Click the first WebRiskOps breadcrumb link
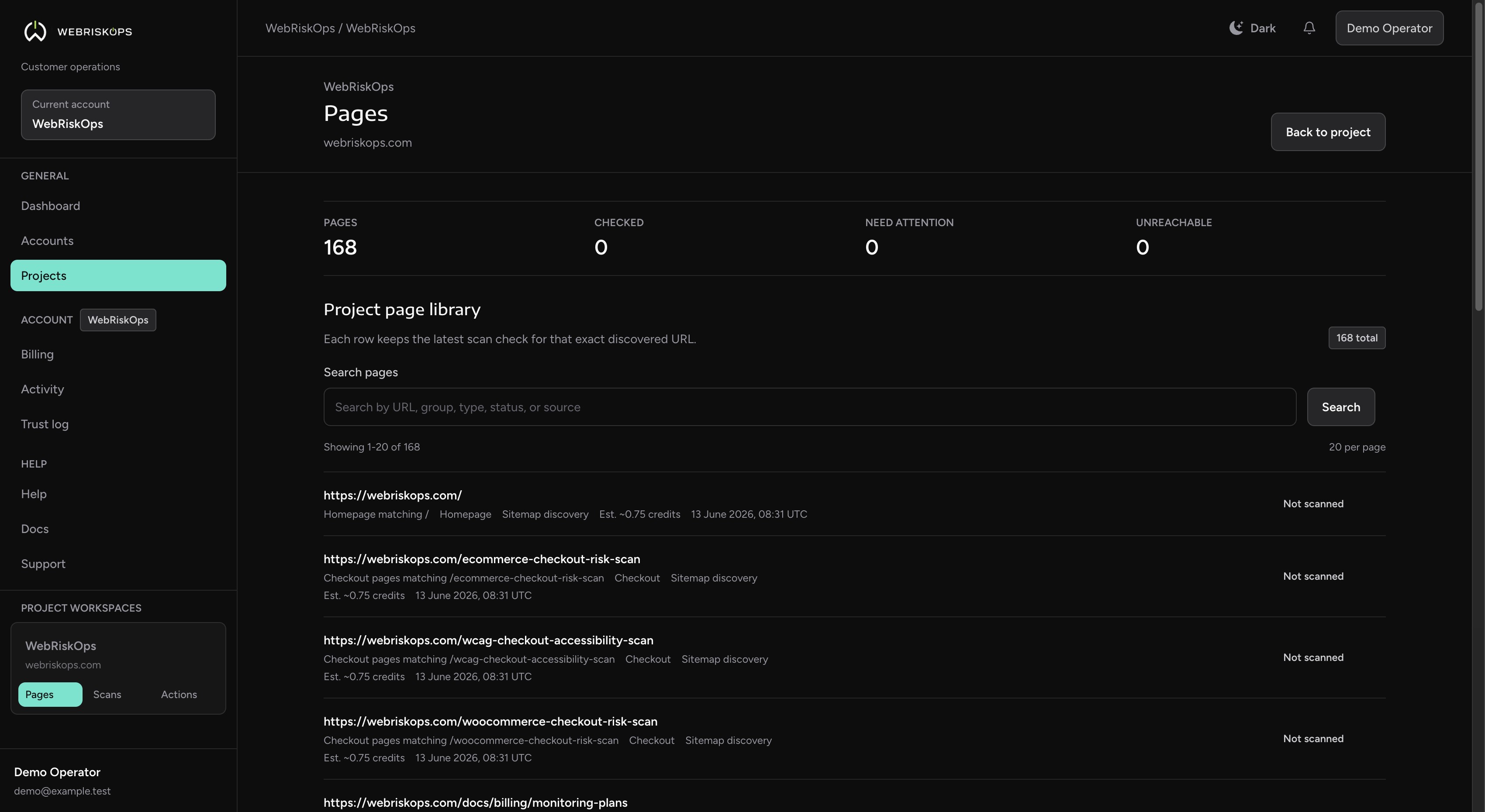This screenshot has height=812, width=1485. pos(300,28)
